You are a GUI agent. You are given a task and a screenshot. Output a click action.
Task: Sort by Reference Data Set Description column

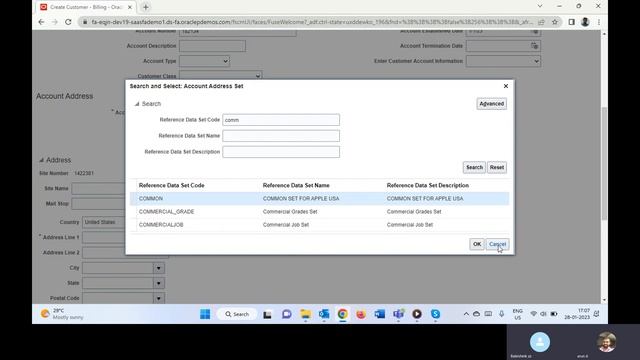click(x=428, y=185)
